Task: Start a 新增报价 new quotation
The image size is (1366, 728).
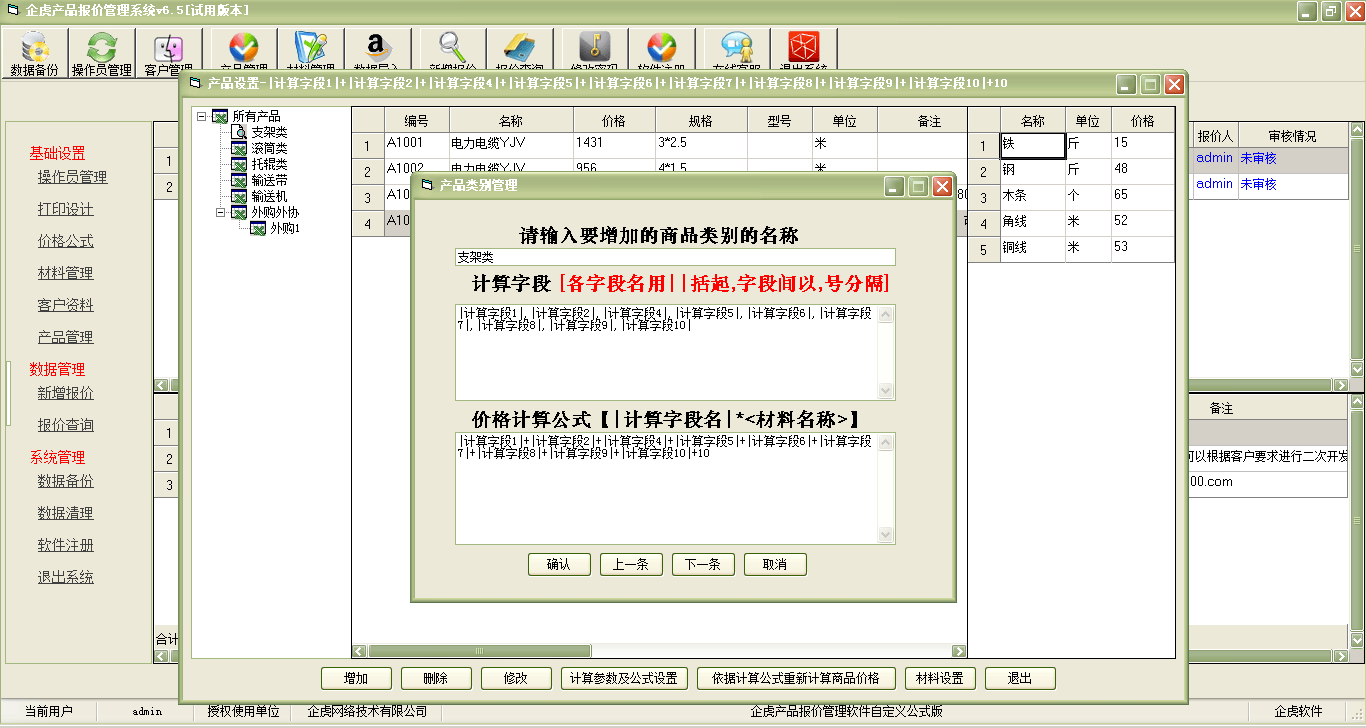Action: click(450, 50)
